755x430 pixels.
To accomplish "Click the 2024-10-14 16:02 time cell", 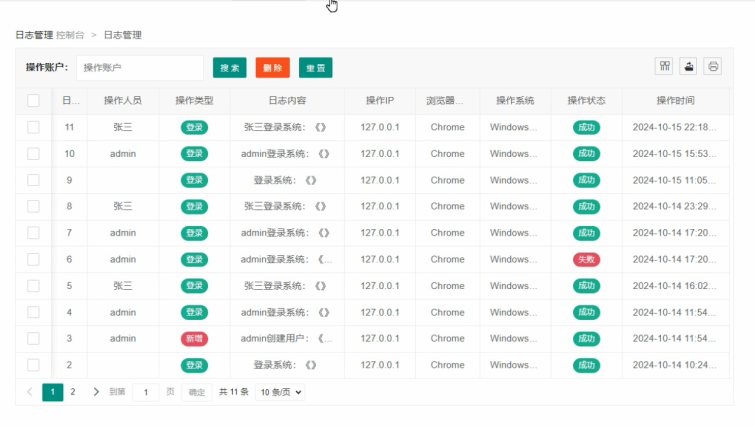I will point(675,286).
